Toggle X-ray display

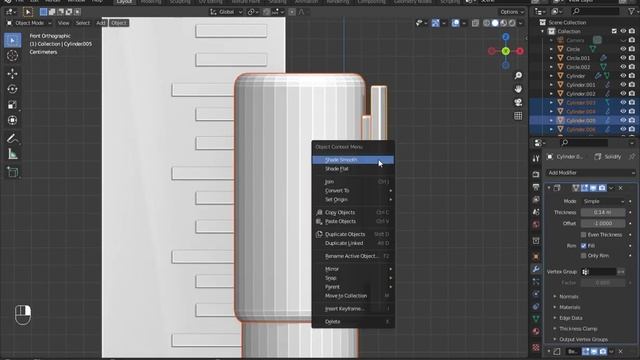tap(475, 23)
